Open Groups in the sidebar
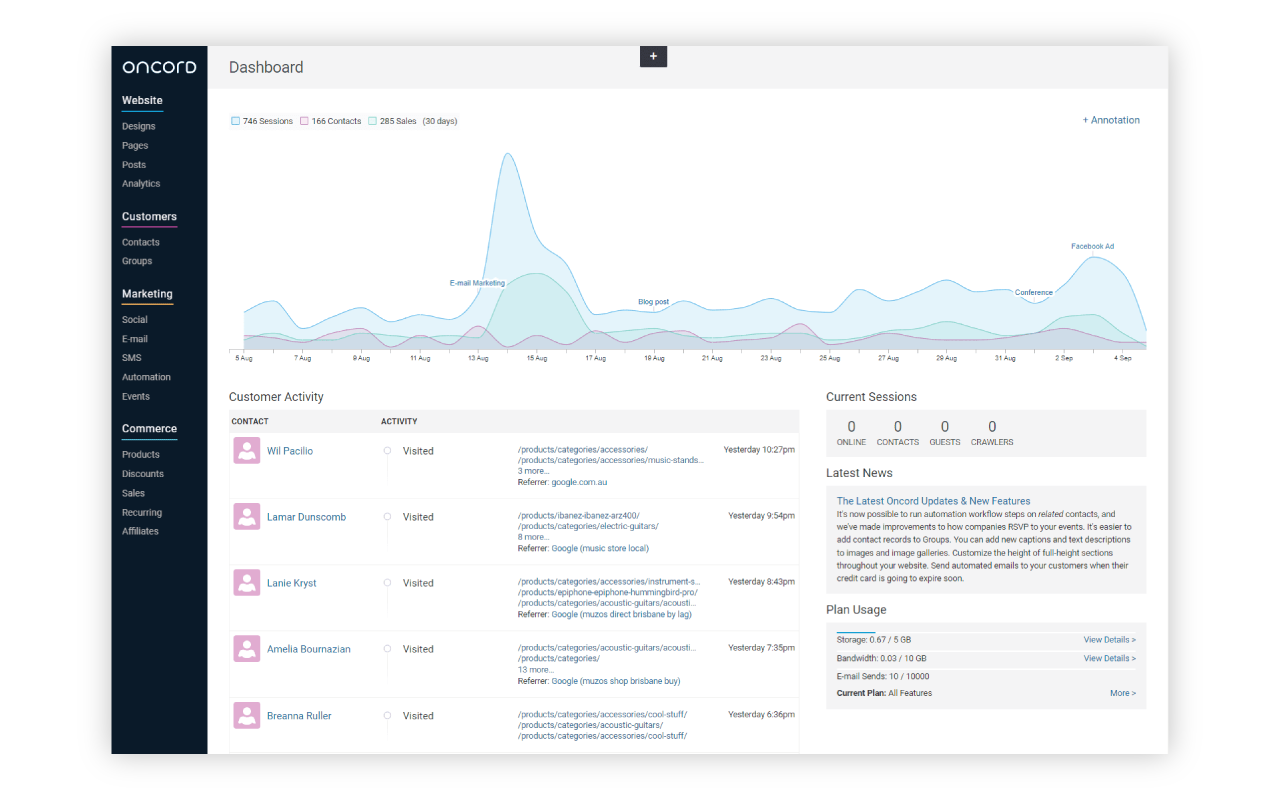 [x=137, y=261]
